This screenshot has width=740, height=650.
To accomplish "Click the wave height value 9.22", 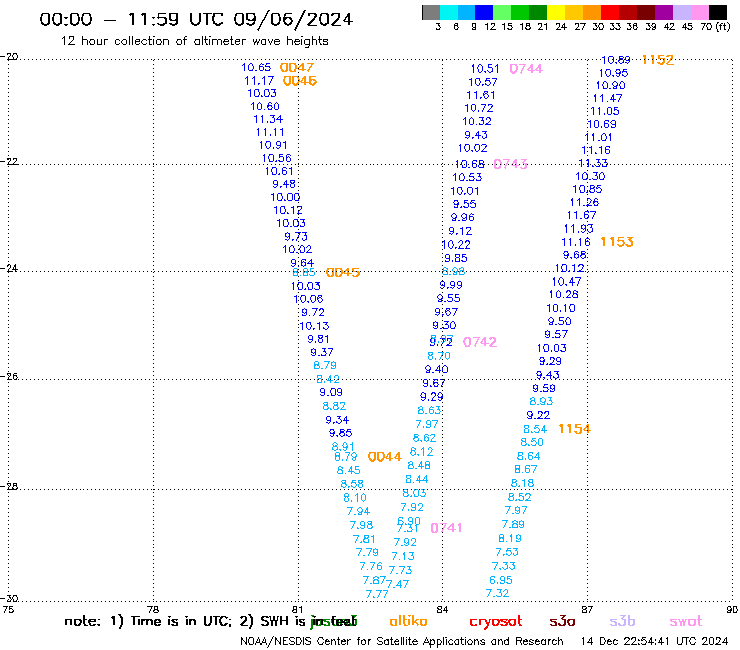I will pyautogui.click(x=538, y=415).
